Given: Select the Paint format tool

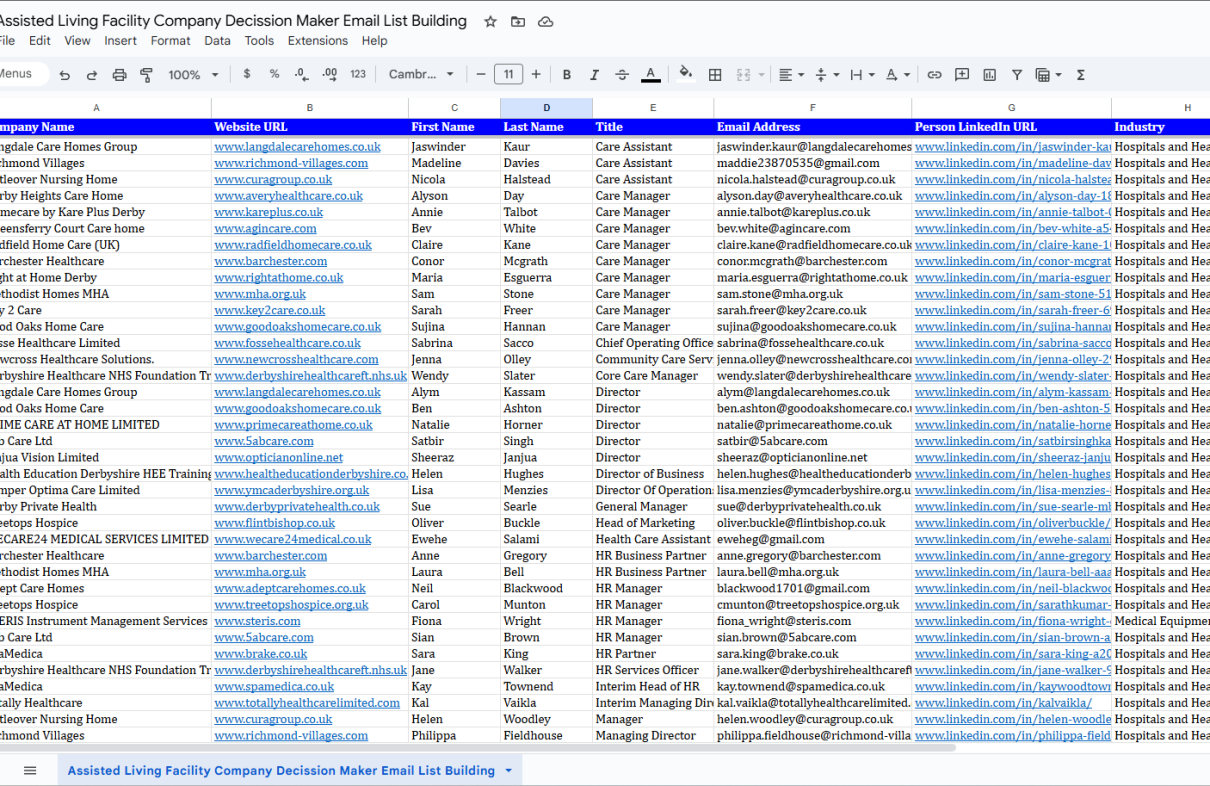Looking at the screenshot, I should pos(147,75).
